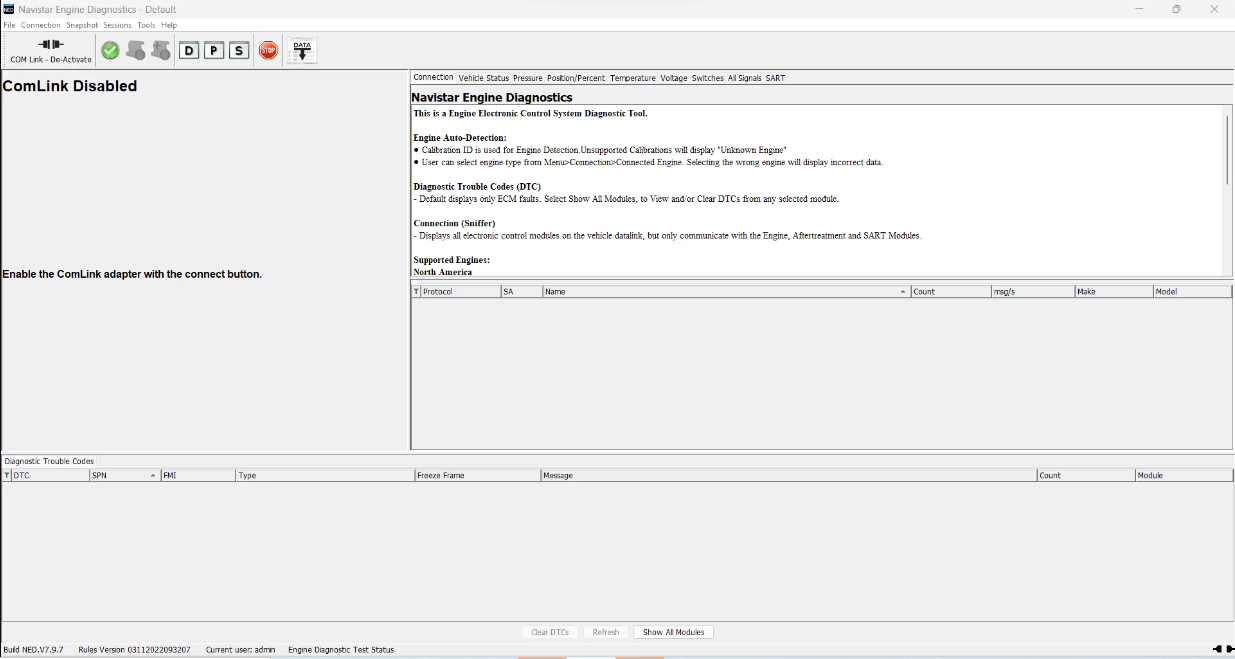Switch to the Voltage tab
Screen dimensions: 1235x659
(x=673, y=77)
